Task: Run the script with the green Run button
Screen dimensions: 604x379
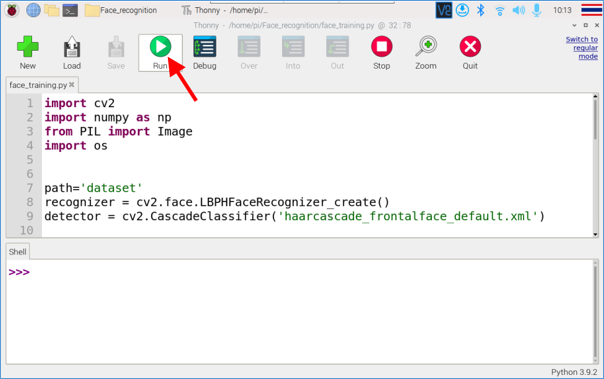Action: (160, 53)
